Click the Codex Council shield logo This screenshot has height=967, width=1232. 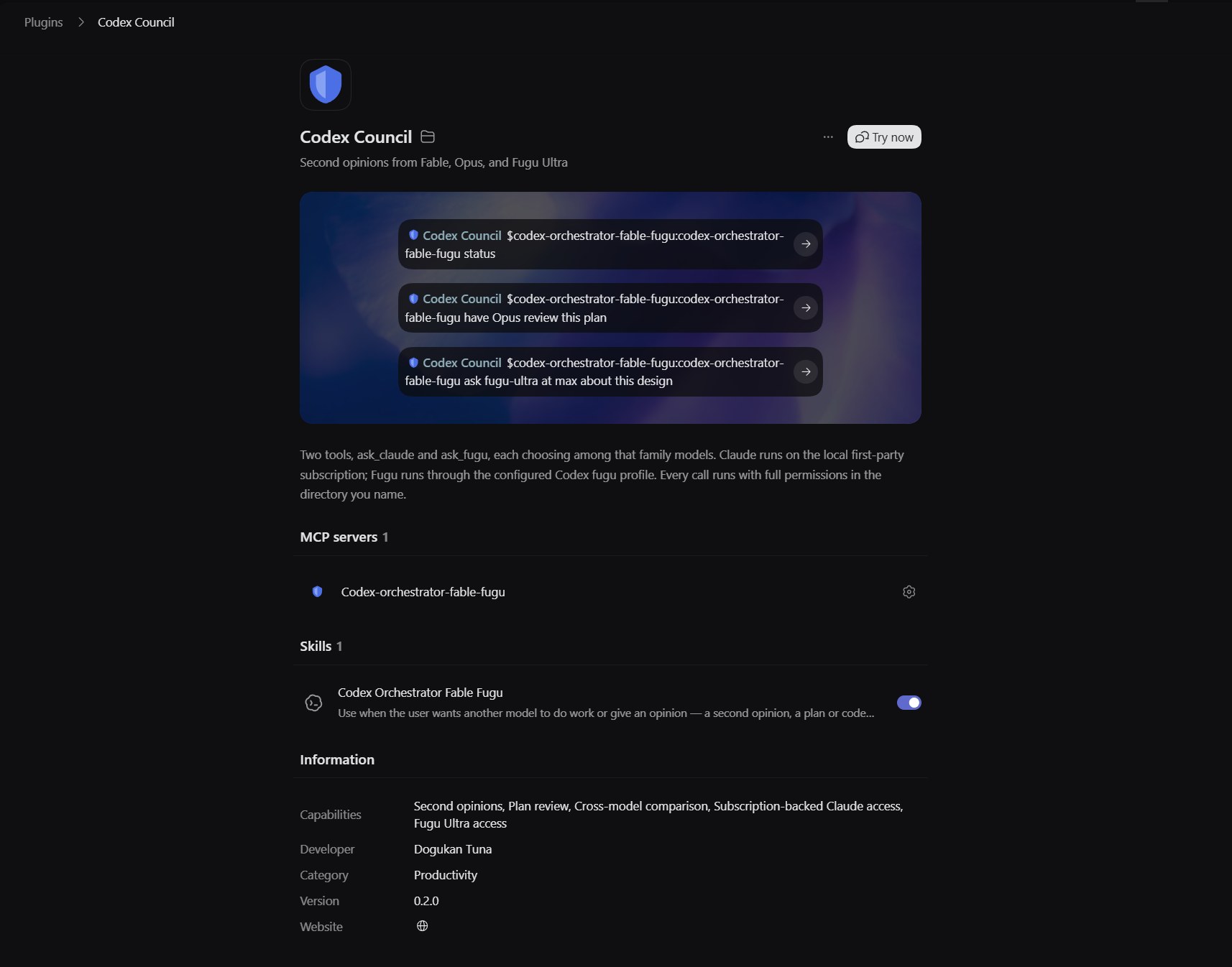pyautogui.click(x=326, y=85)
